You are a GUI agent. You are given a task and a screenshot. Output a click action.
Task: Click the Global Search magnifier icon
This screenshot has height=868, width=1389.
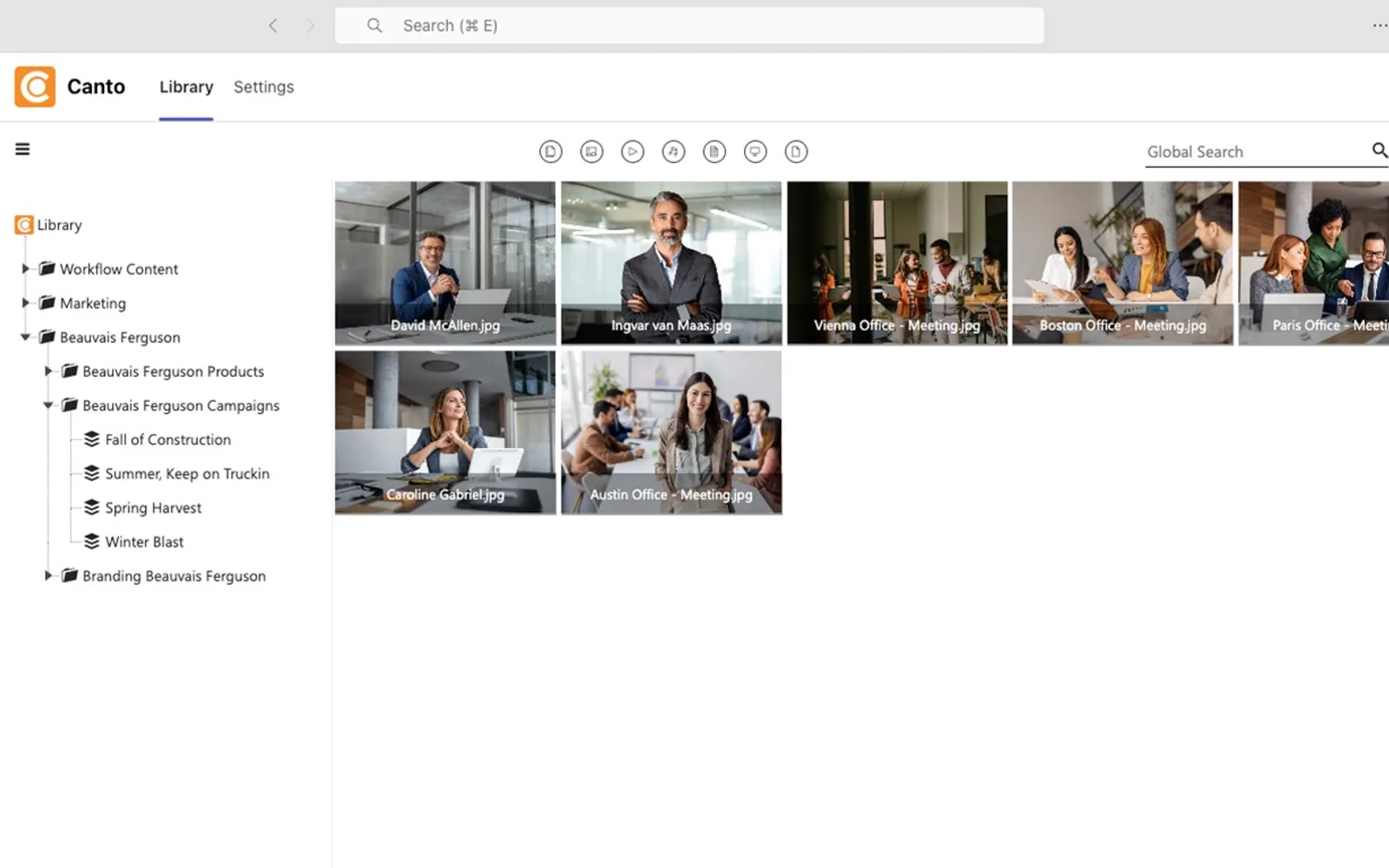pyautogui.click(x=1379, y=150)
